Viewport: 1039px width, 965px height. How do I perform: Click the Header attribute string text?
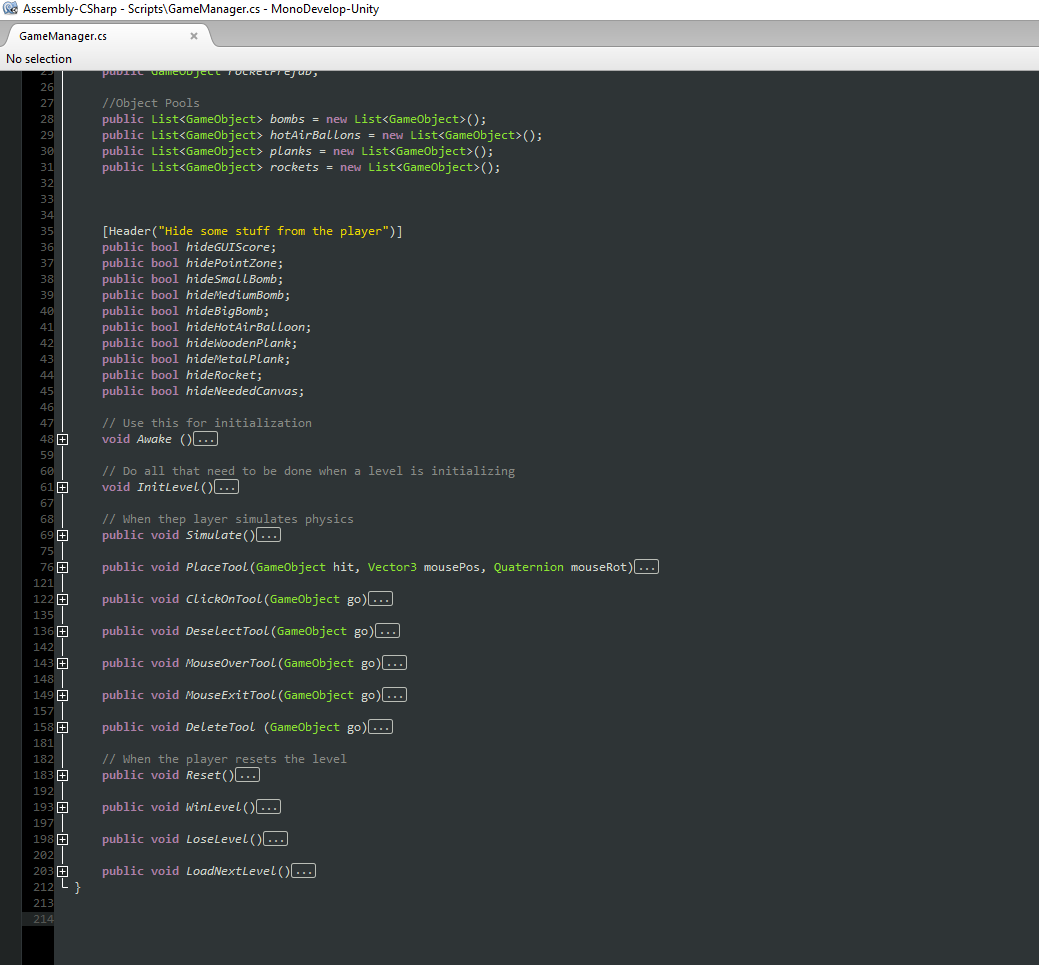[274, 231]
